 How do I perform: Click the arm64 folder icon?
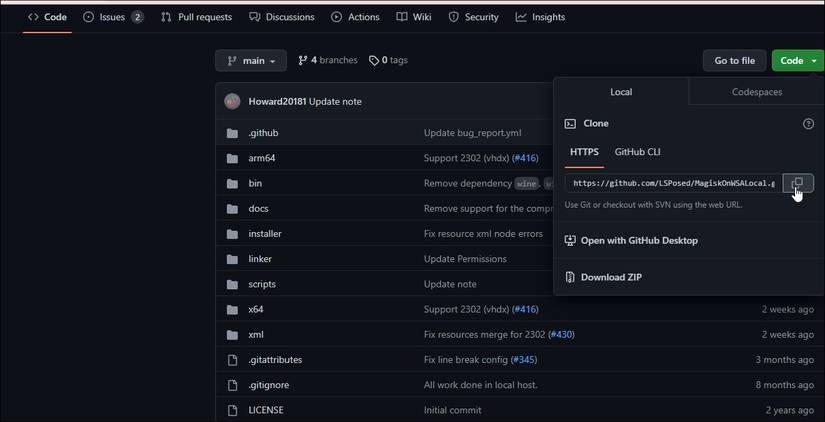(232, 158)
